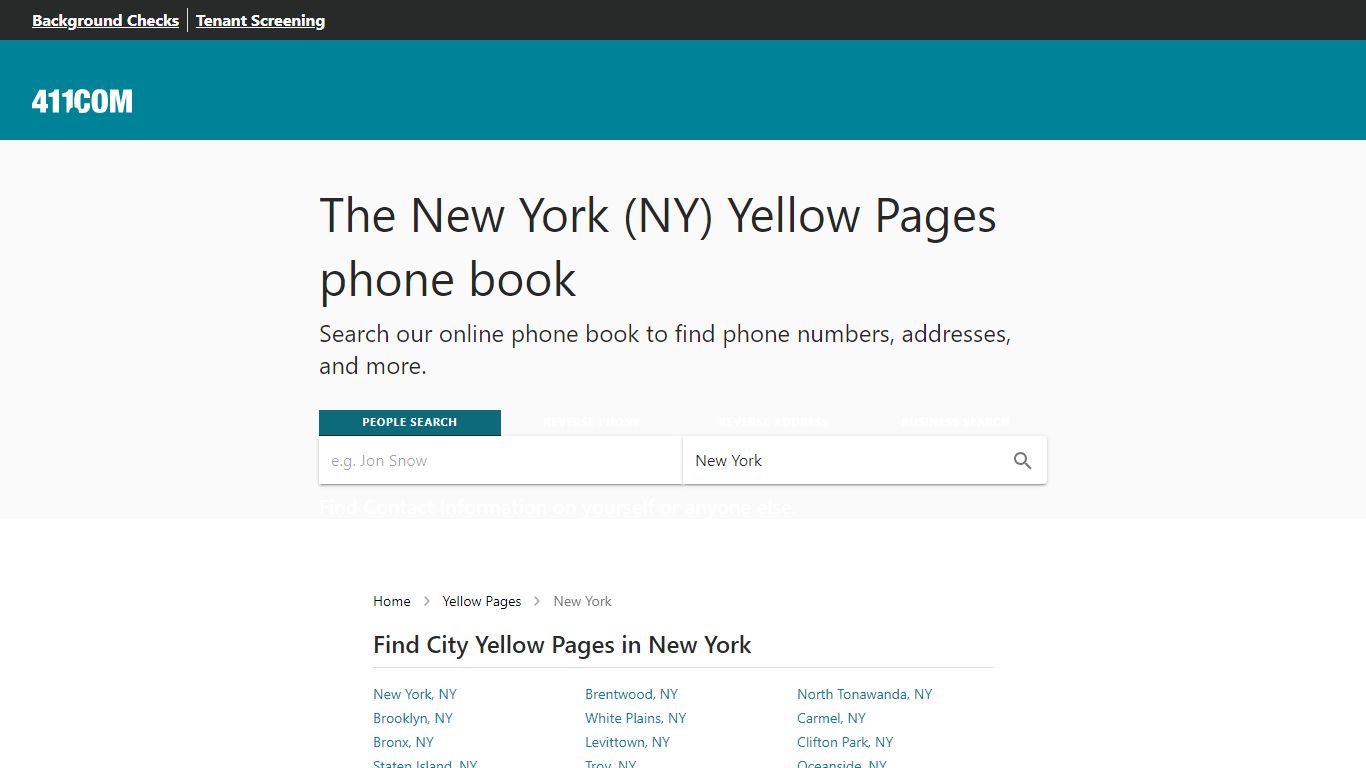Click the 411.com logo
Screen dimensions: 1366x768
coord(82,101)
